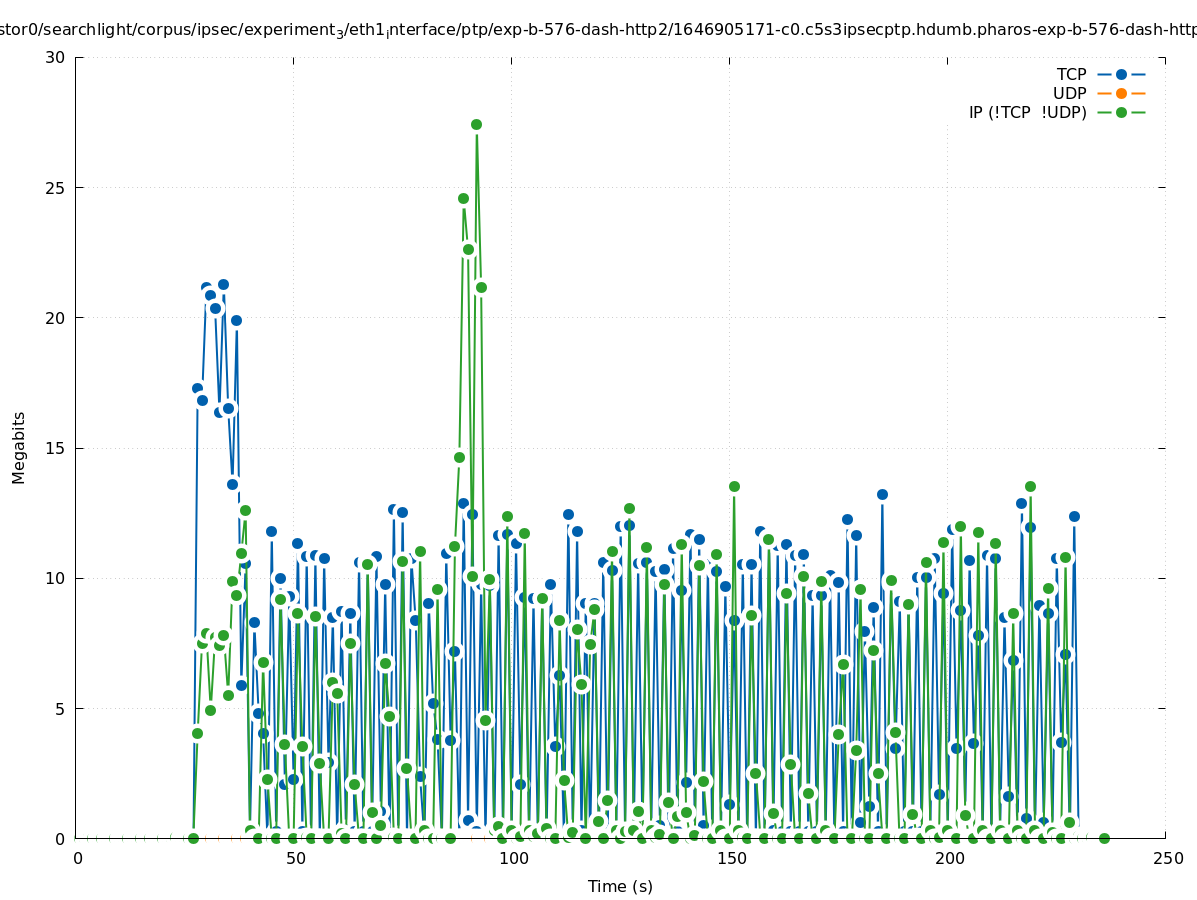The width and height of the screenshot is (1197, 900).
Task: Click the TCP legend label
Action: 1071,75
